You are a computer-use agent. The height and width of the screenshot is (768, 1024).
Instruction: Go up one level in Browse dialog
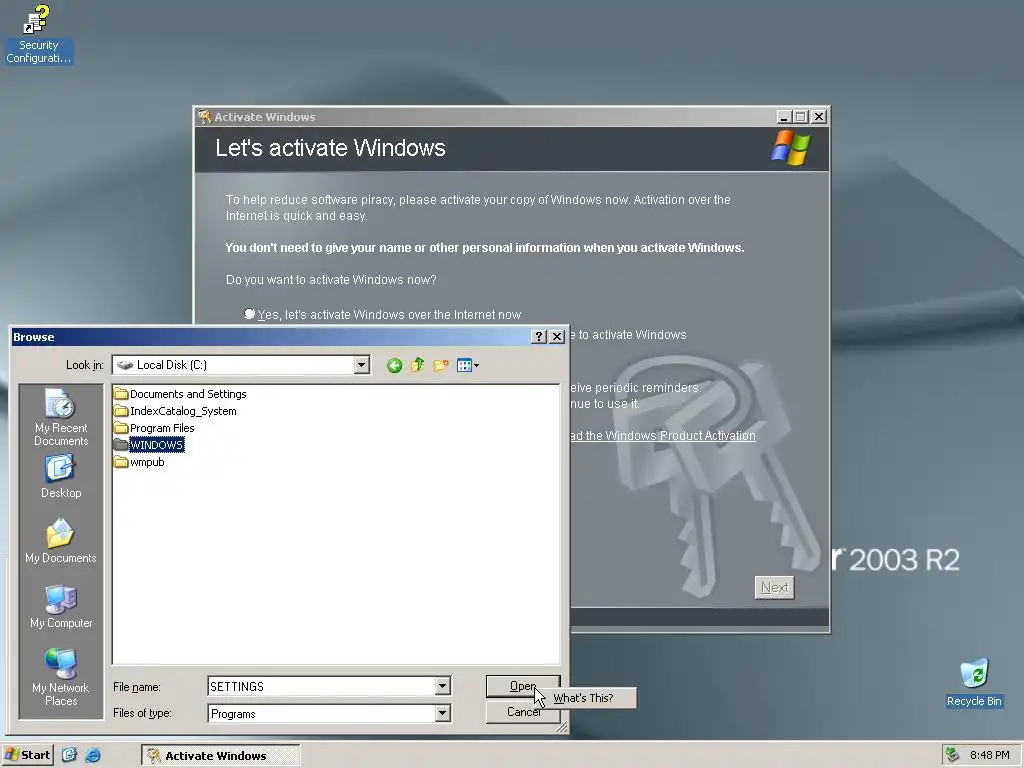(417, 365)
